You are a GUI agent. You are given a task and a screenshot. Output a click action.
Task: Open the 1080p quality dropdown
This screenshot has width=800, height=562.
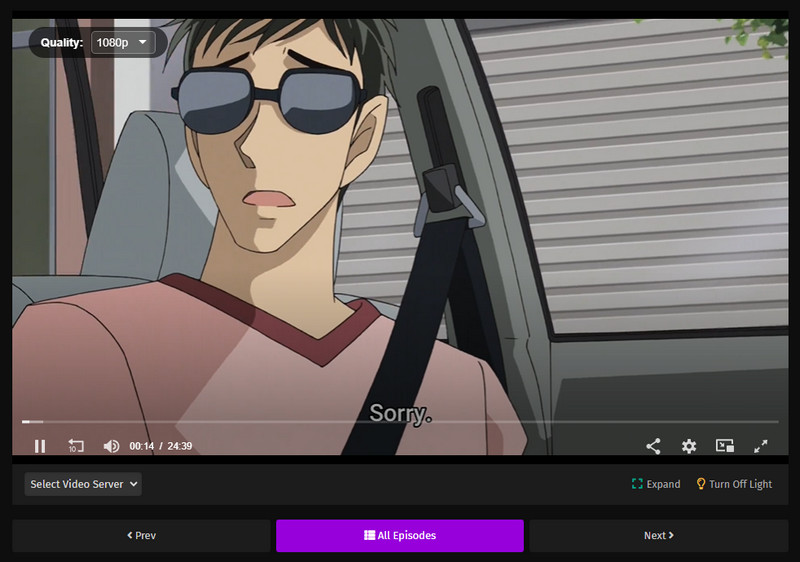click(x=122, y=42)
